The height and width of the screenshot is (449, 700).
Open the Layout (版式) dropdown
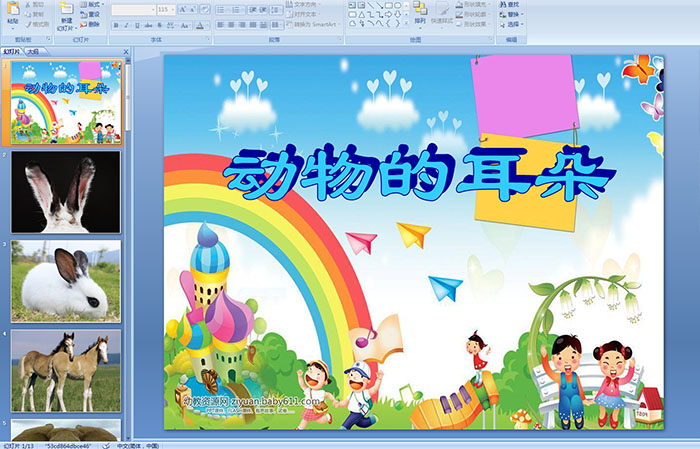(92, 4)
